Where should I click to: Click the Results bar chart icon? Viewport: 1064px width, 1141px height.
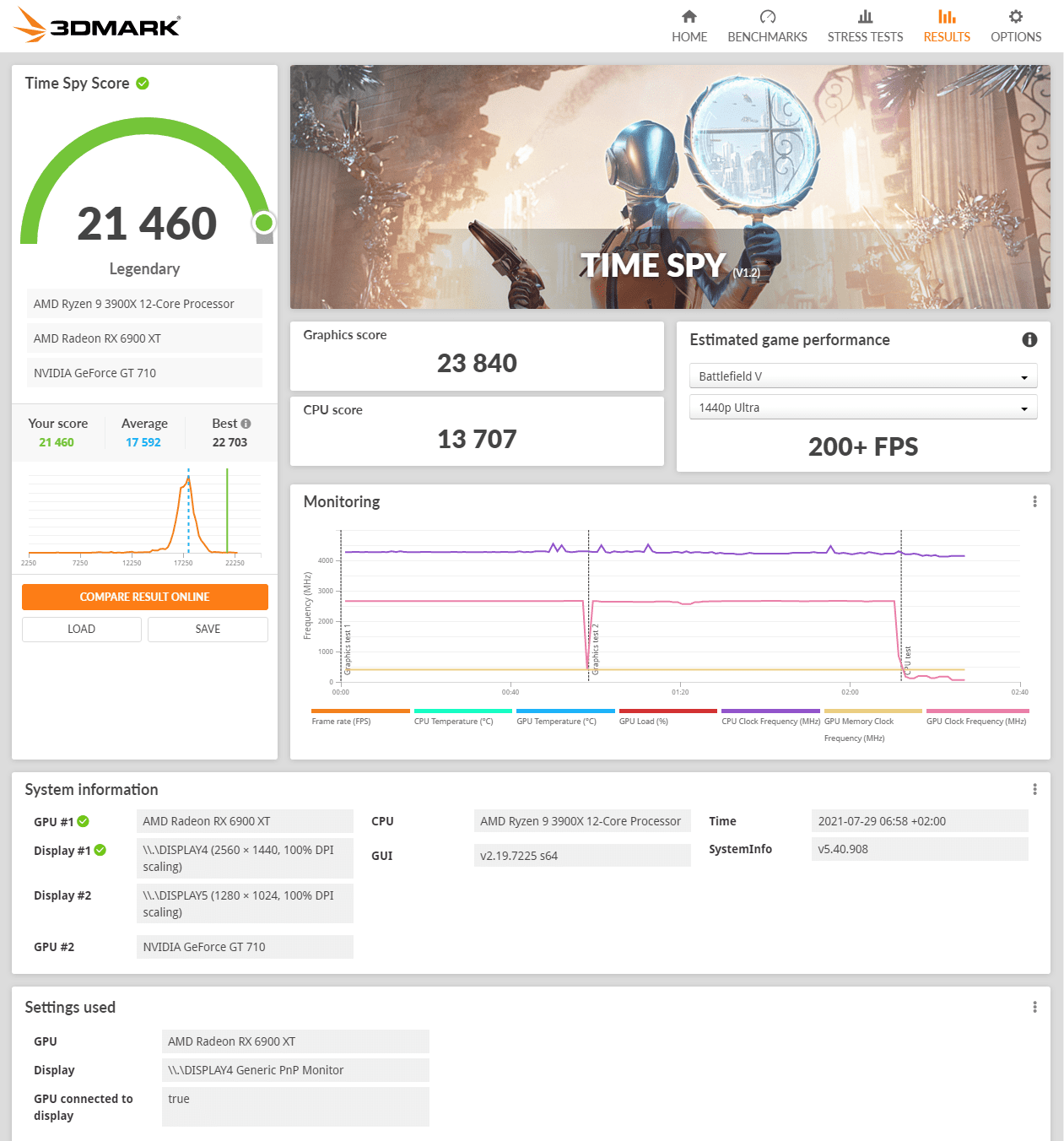(947, 17)
